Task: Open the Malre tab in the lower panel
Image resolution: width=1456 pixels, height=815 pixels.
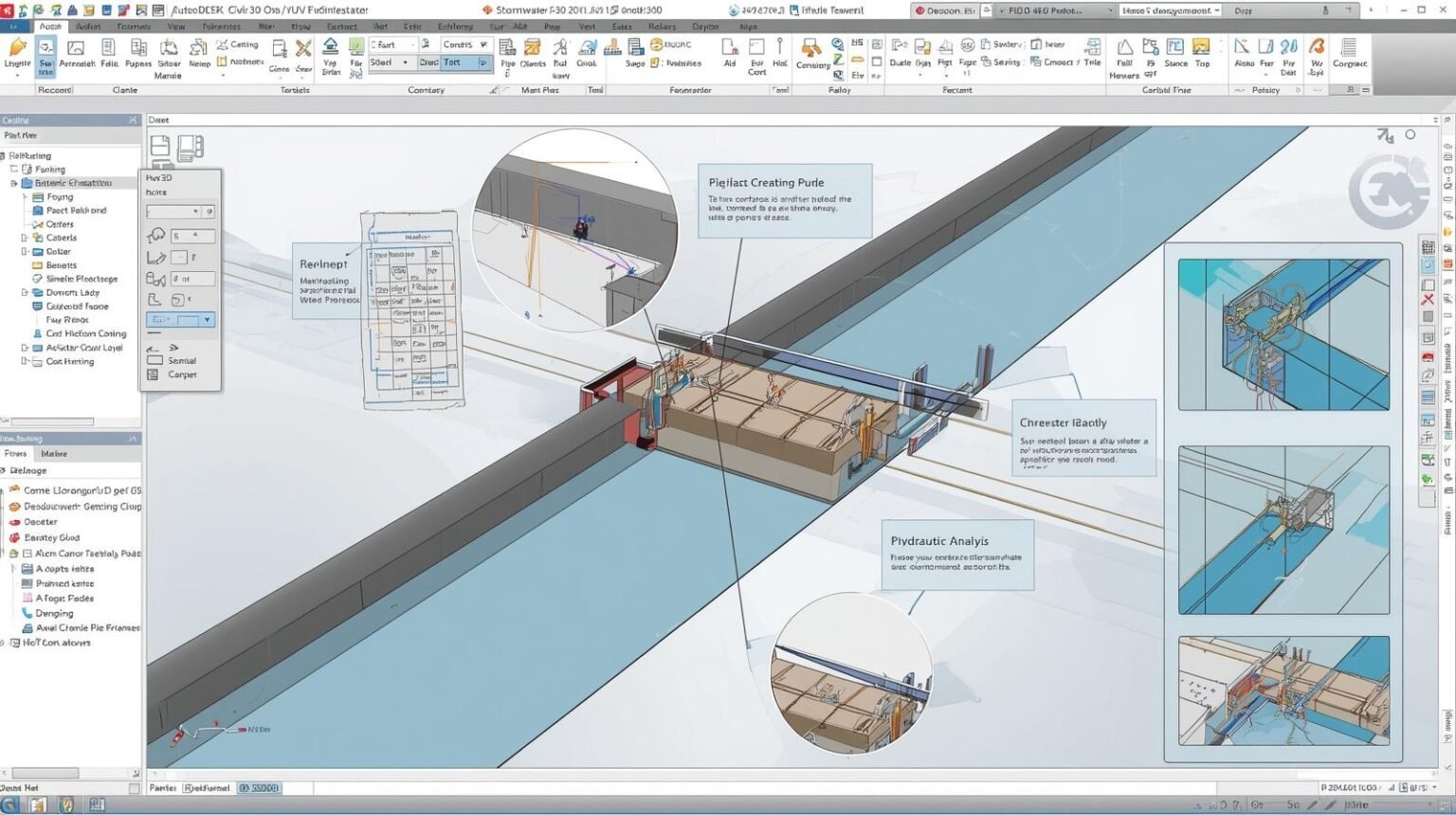Action: [53, 453]
